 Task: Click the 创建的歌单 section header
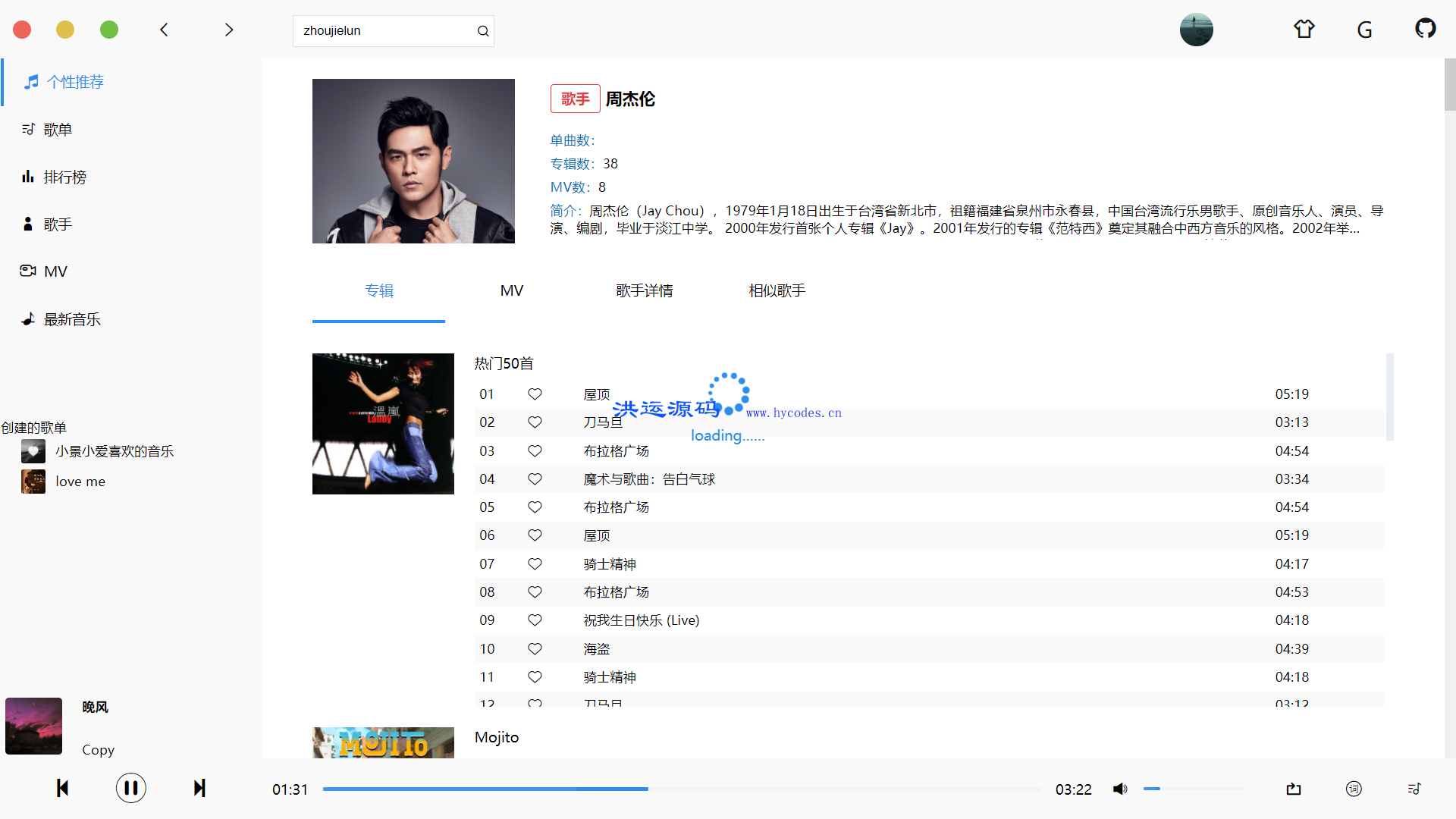[33, 428]
